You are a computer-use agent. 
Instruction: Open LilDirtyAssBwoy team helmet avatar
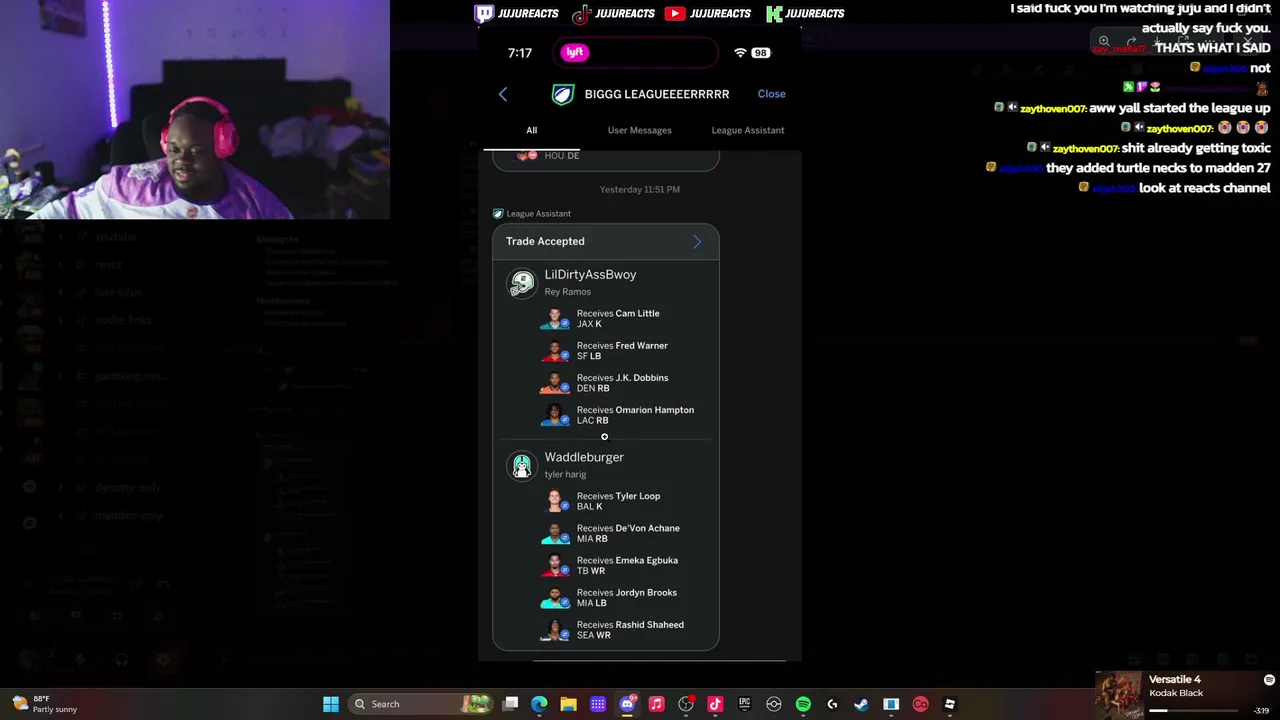coord(522,283)
